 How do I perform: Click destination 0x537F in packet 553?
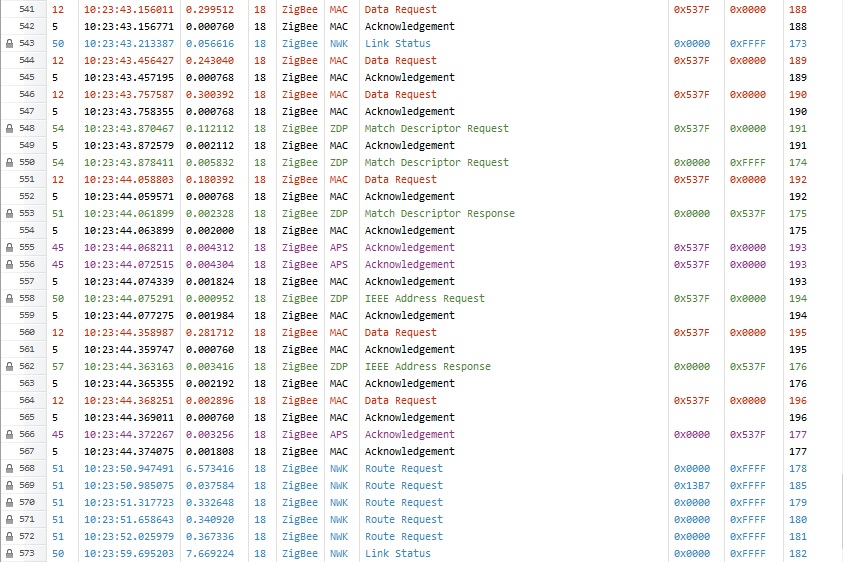pos(747,214)
